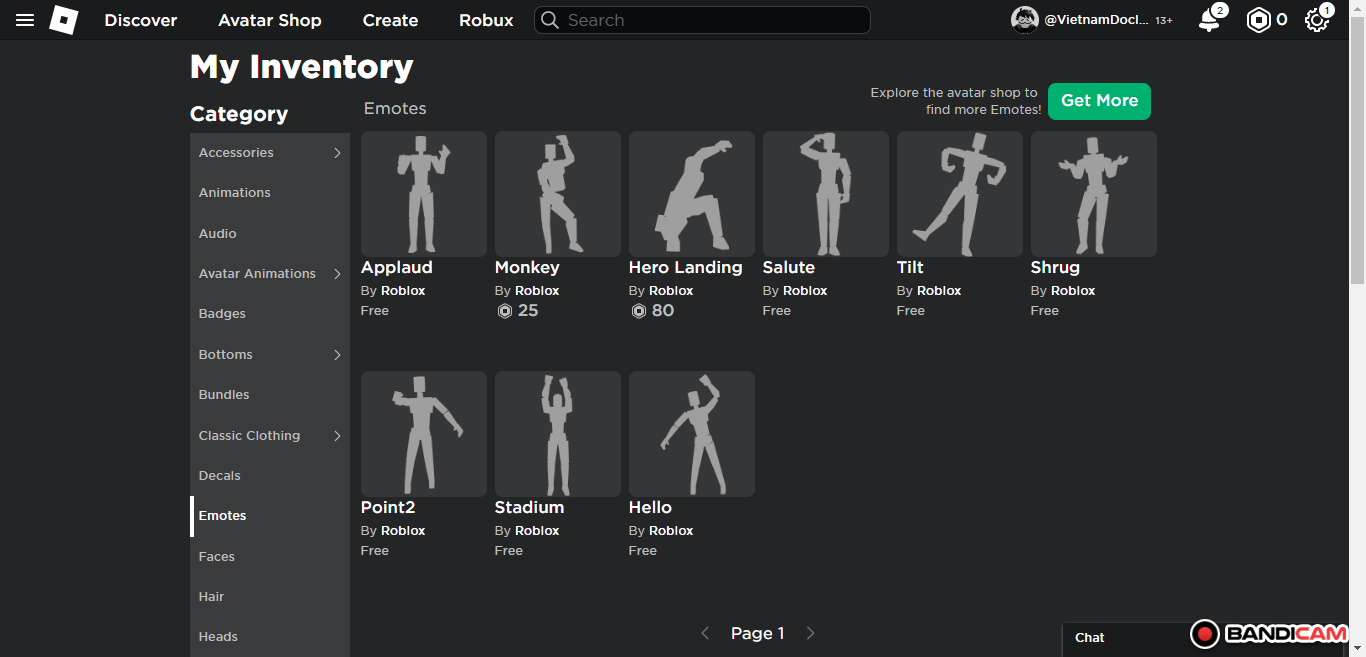Open the notifications bell
Screen dimensions: 1366x657
(x=1209, y=20)
